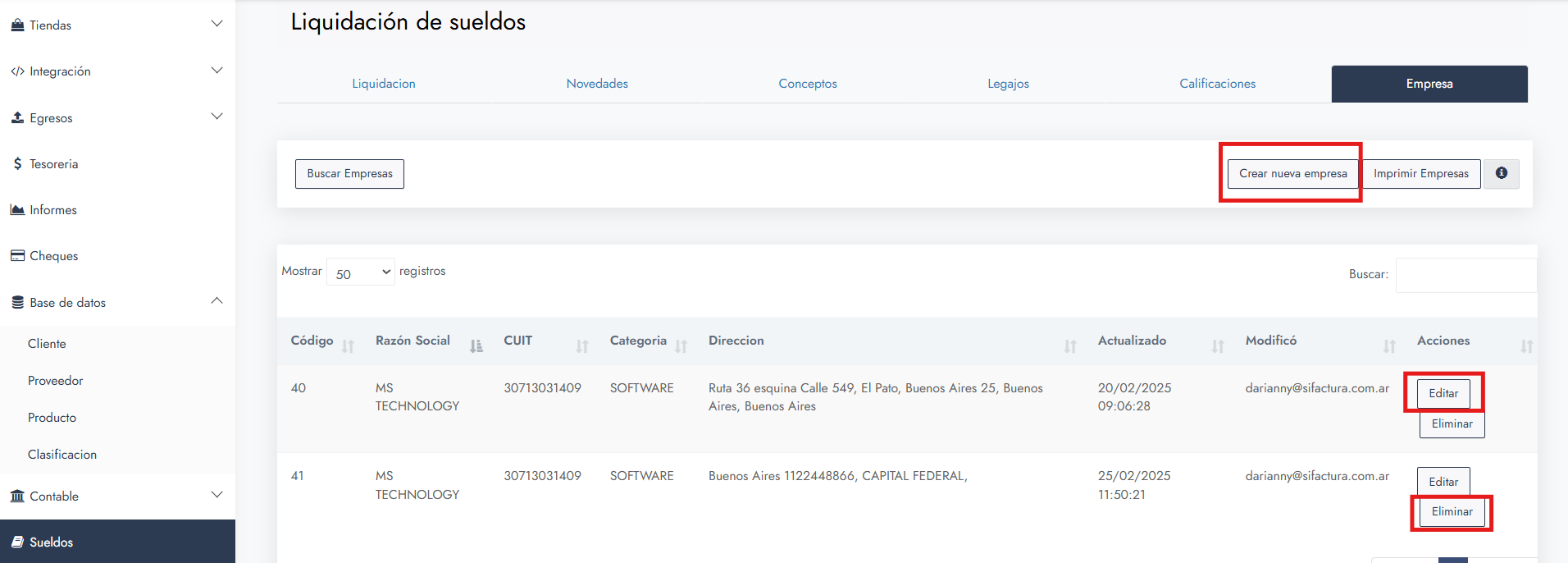
Task: Expand the Egresos sidebar menu
Action: point(217,117)
